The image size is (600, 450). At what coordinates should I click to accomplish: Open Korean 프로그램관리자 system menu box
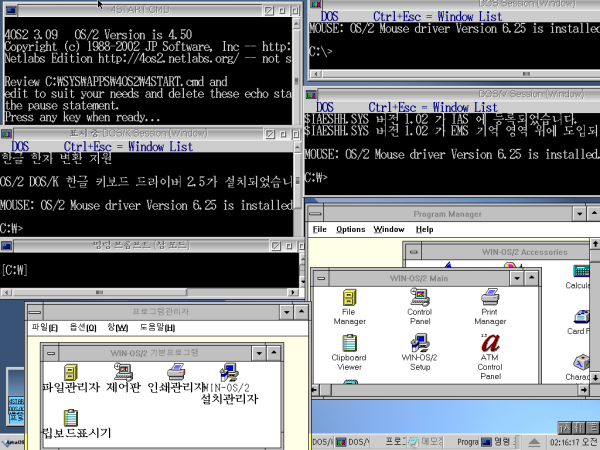coord(33,311)
